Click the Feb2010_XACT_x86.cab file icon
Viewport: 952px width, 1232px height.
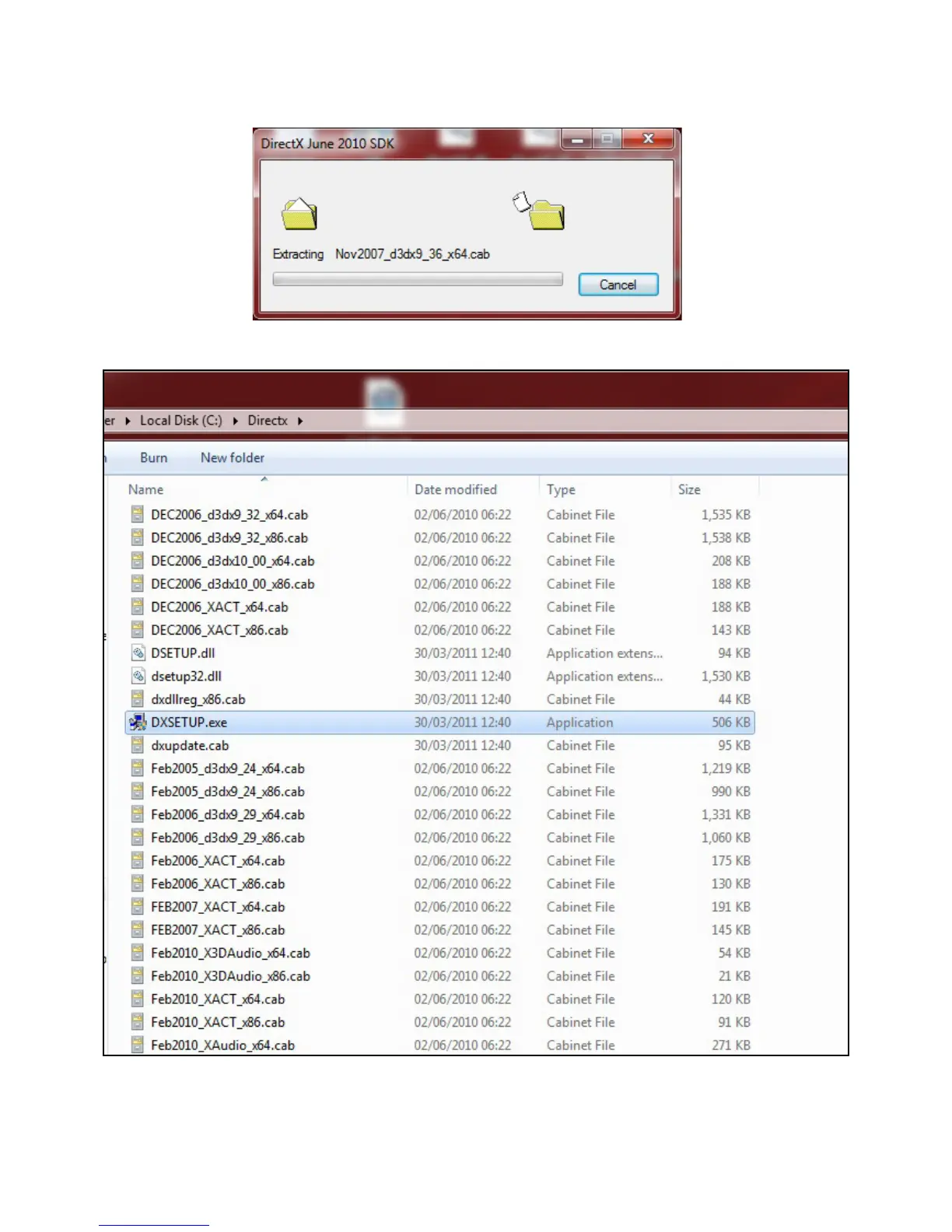(x=138, y=1022)
